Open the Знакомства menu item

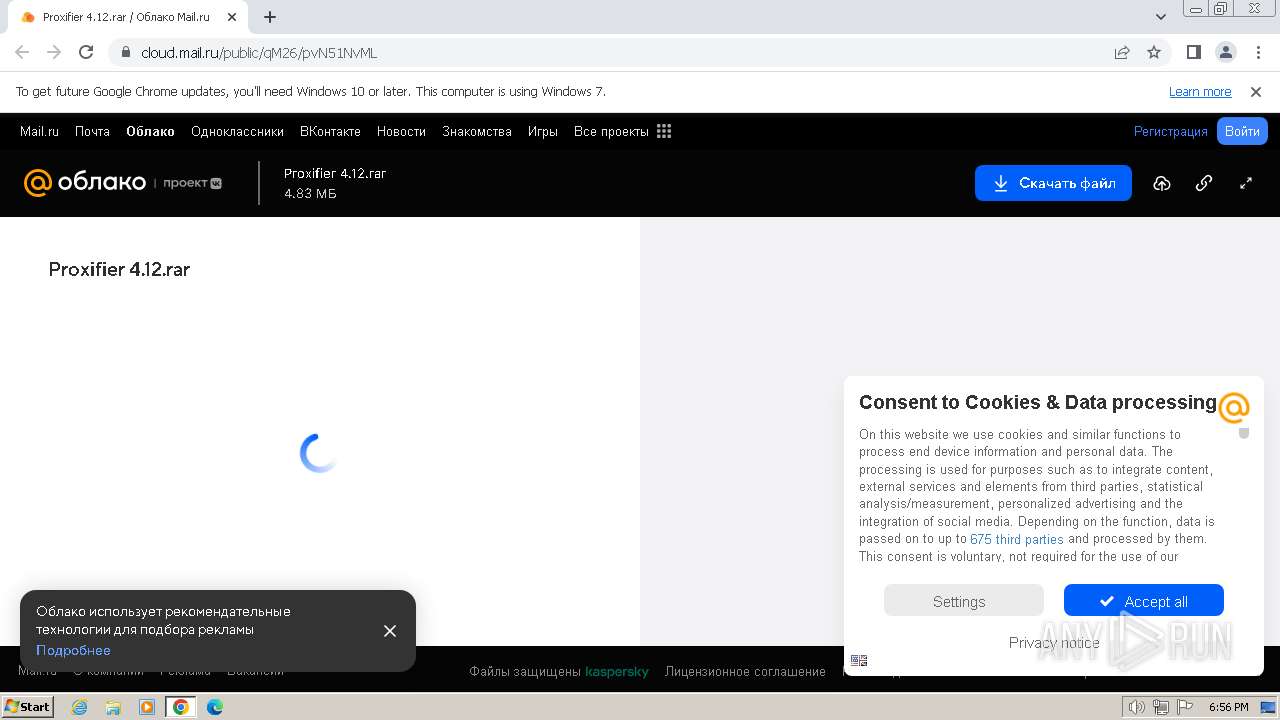pos(477,131)
